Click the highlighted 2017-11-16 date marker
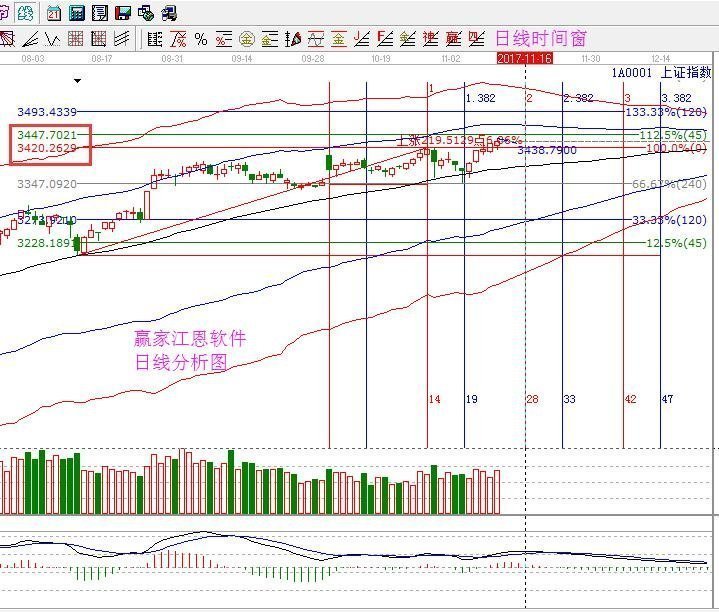 tap(525, 58)
